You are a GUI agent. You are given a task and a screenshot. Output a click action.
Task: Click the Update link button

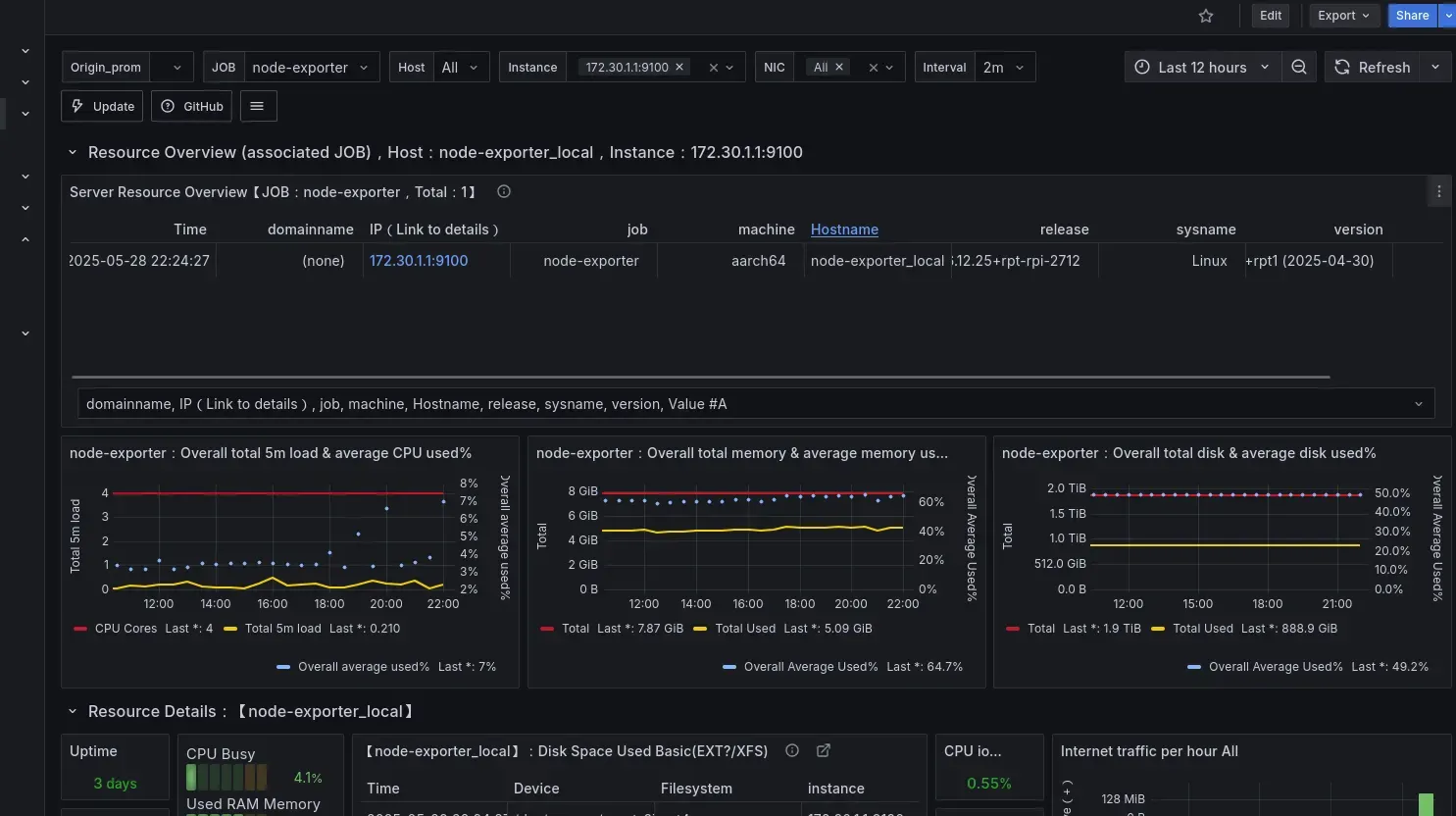[102, 106]
